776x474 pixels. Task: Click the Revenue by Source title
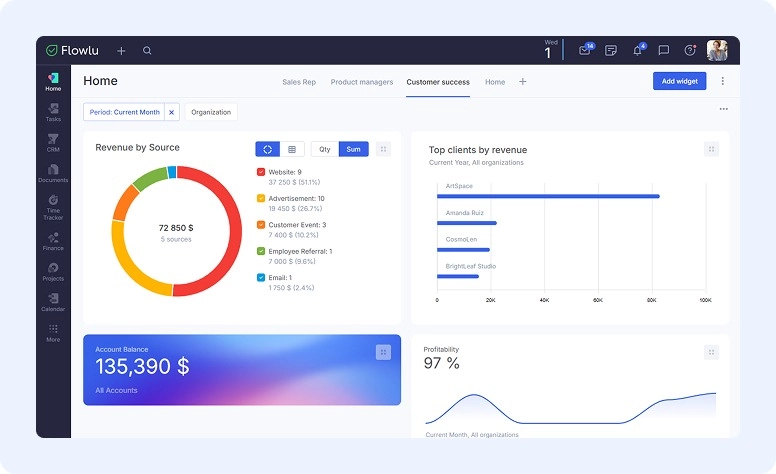pyautogui.click(x=137, y=147)
